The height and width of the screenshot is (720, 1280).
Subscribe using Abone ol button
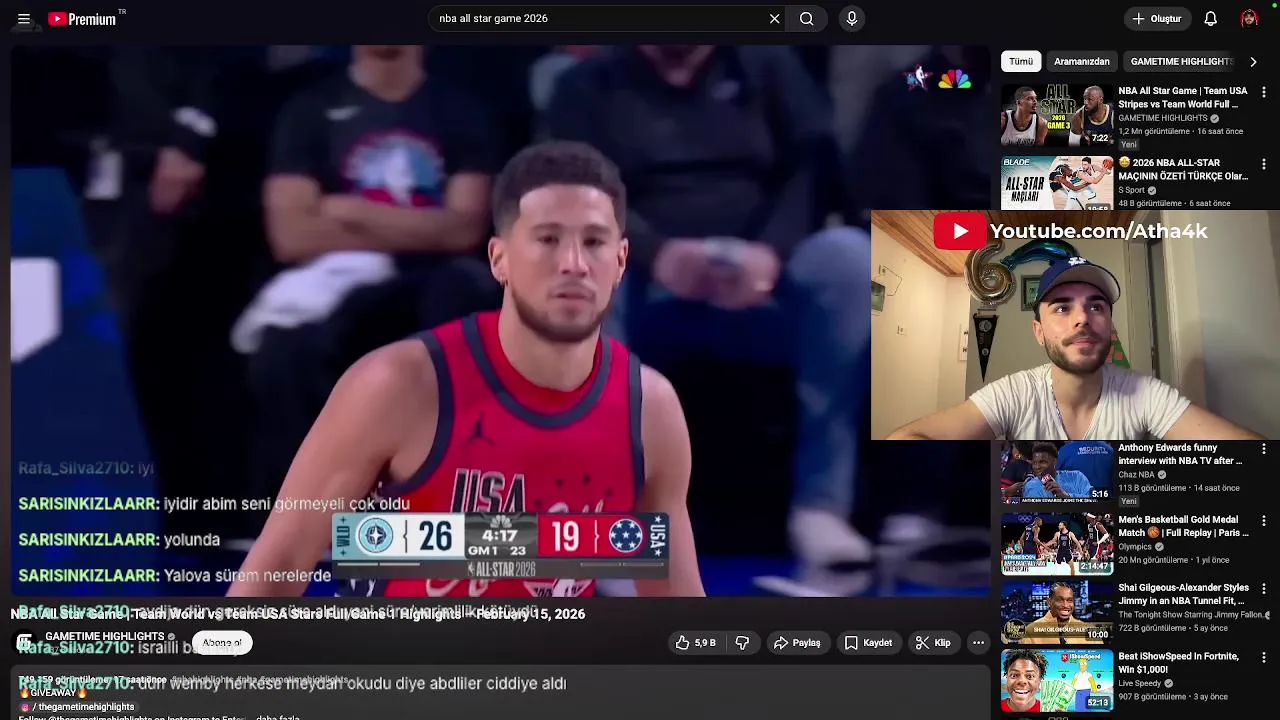(222, 643)
